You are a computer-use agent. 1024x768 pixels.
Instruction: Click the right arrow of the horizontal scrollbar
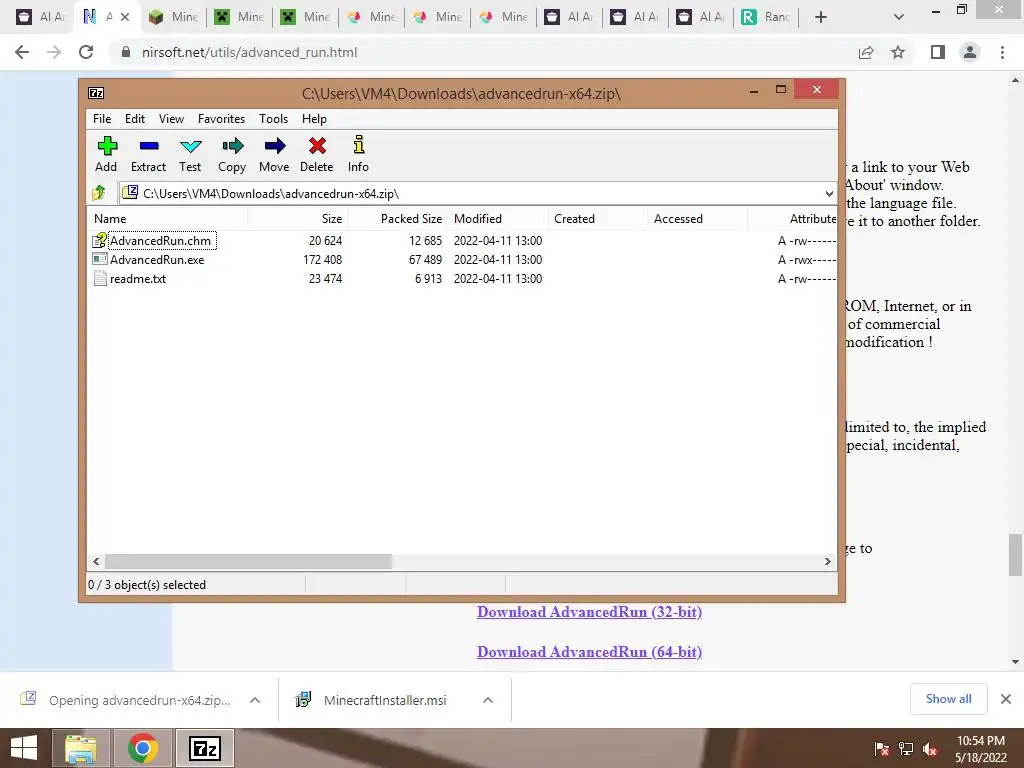[x=828, y=561]
